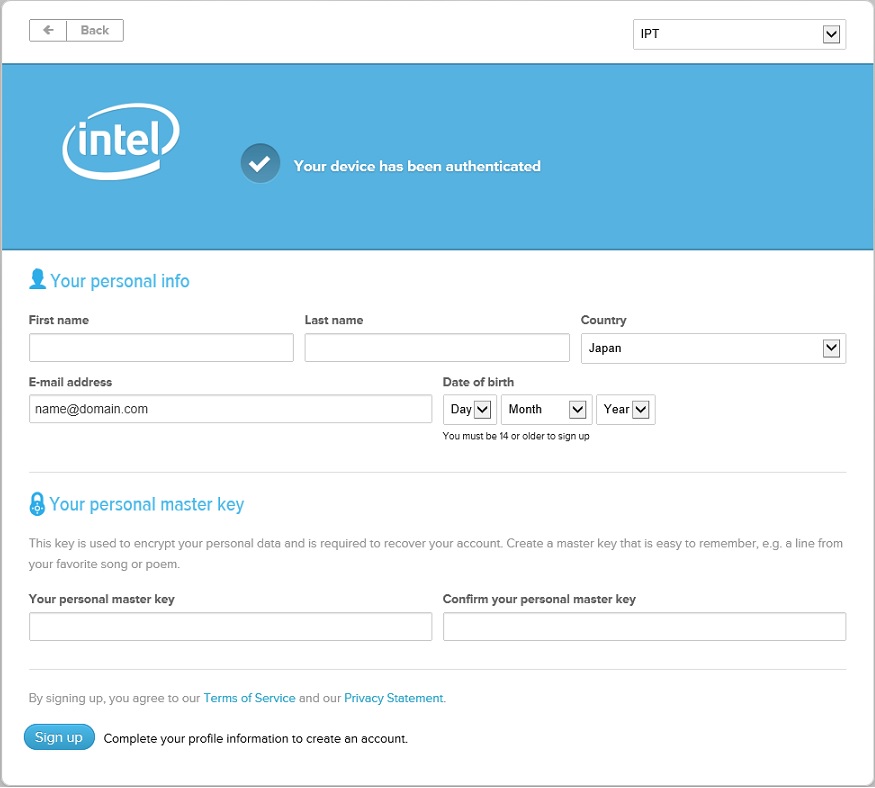Click the authenticated checkmark icon

[x=260, y=164]
